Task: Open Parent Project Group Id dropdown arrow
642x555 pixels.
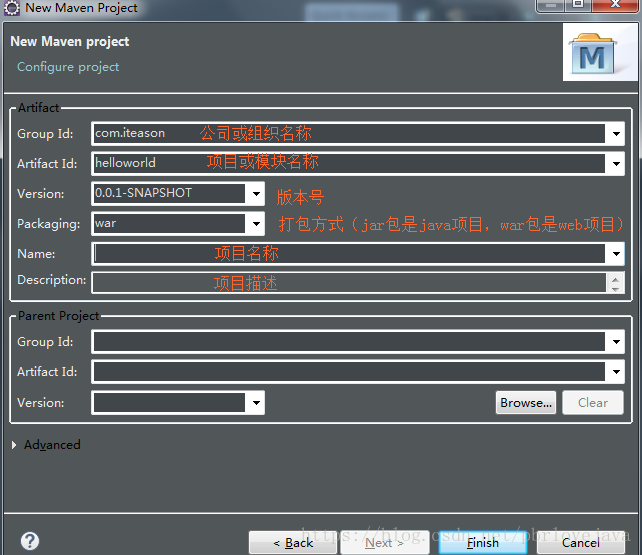Action: coord(616,342)
